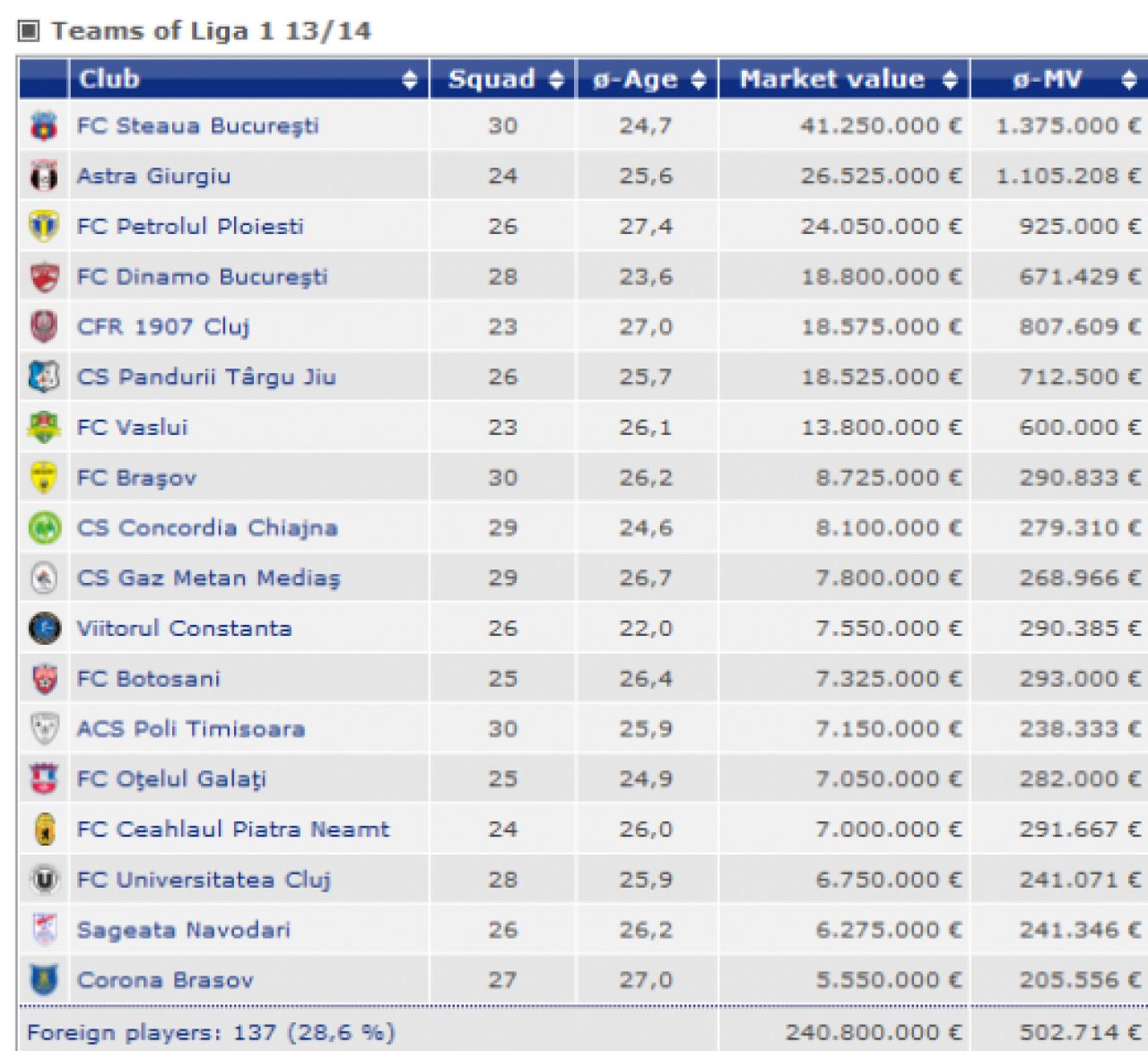Click the FC Brașov club crest

pyautogui.click(x=44, y=477)
